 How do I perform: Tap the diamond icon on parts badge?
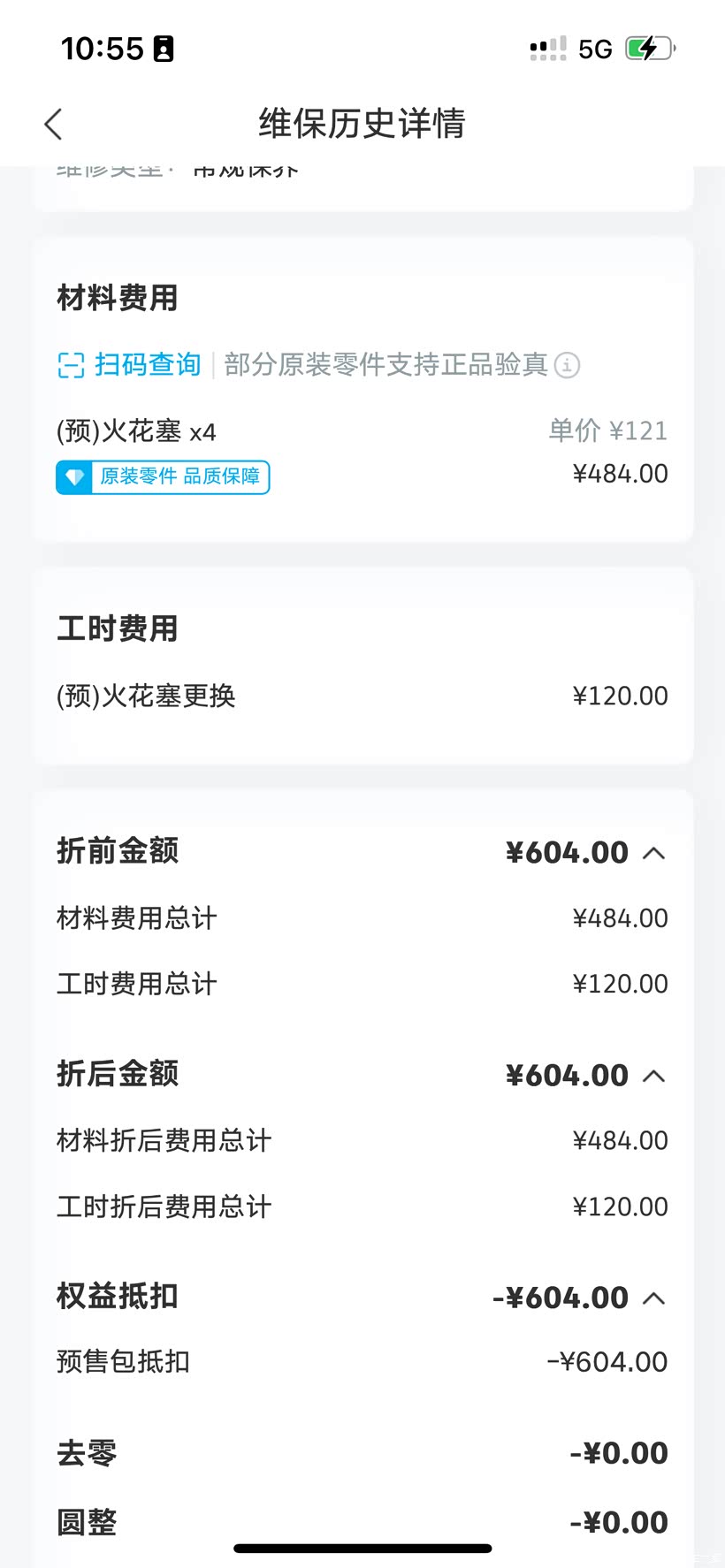(75, 477)
